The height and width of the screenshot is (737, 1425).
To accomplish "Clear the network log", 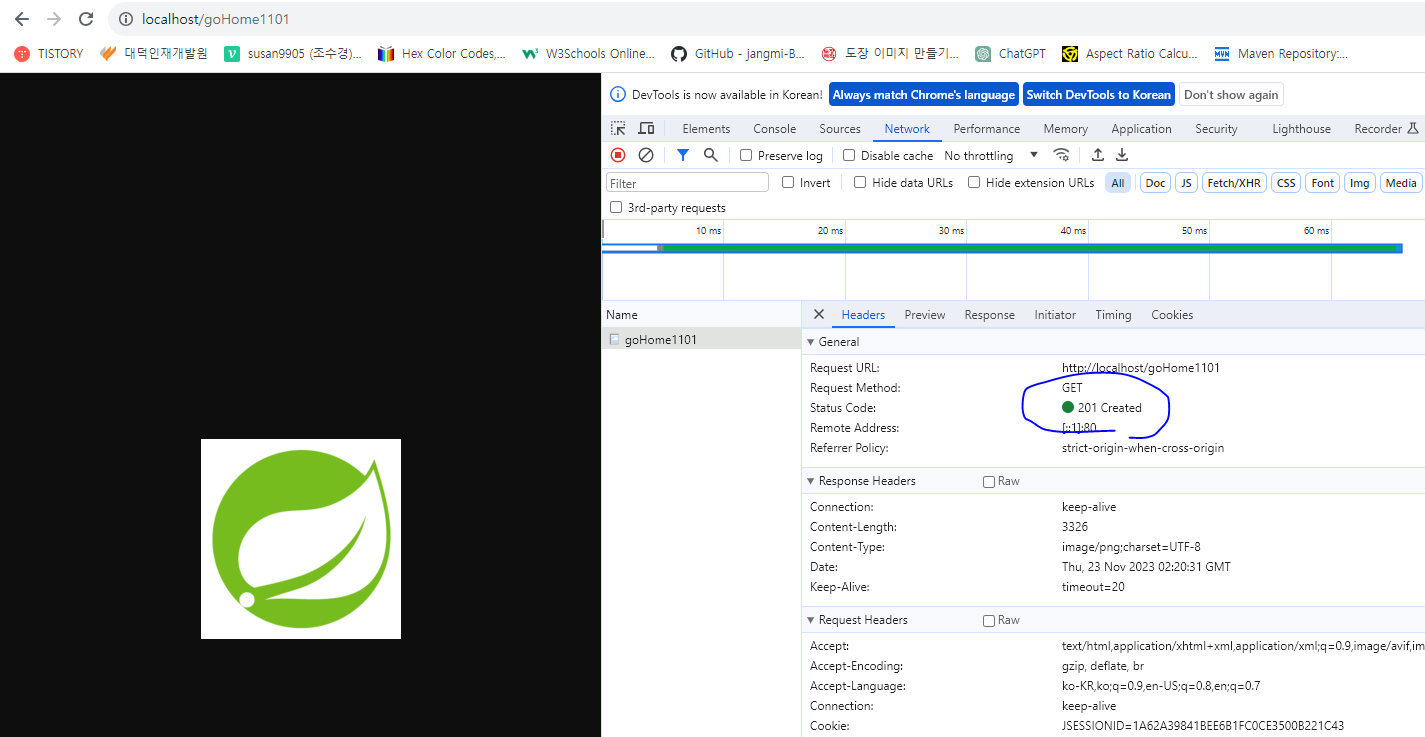I will (646, 155).
